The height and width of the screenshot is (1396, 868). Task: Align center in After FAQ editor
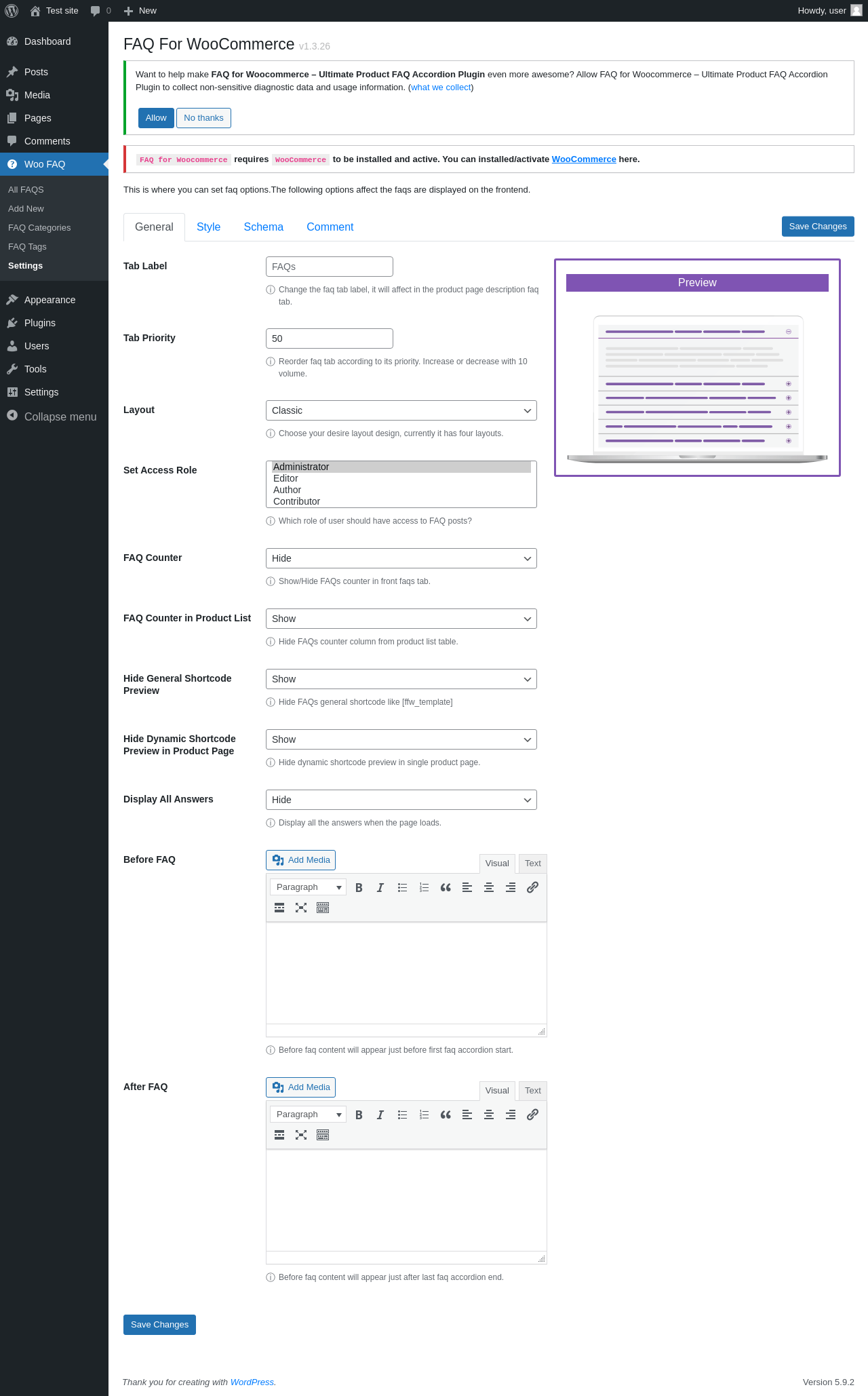pos(489,1114)
